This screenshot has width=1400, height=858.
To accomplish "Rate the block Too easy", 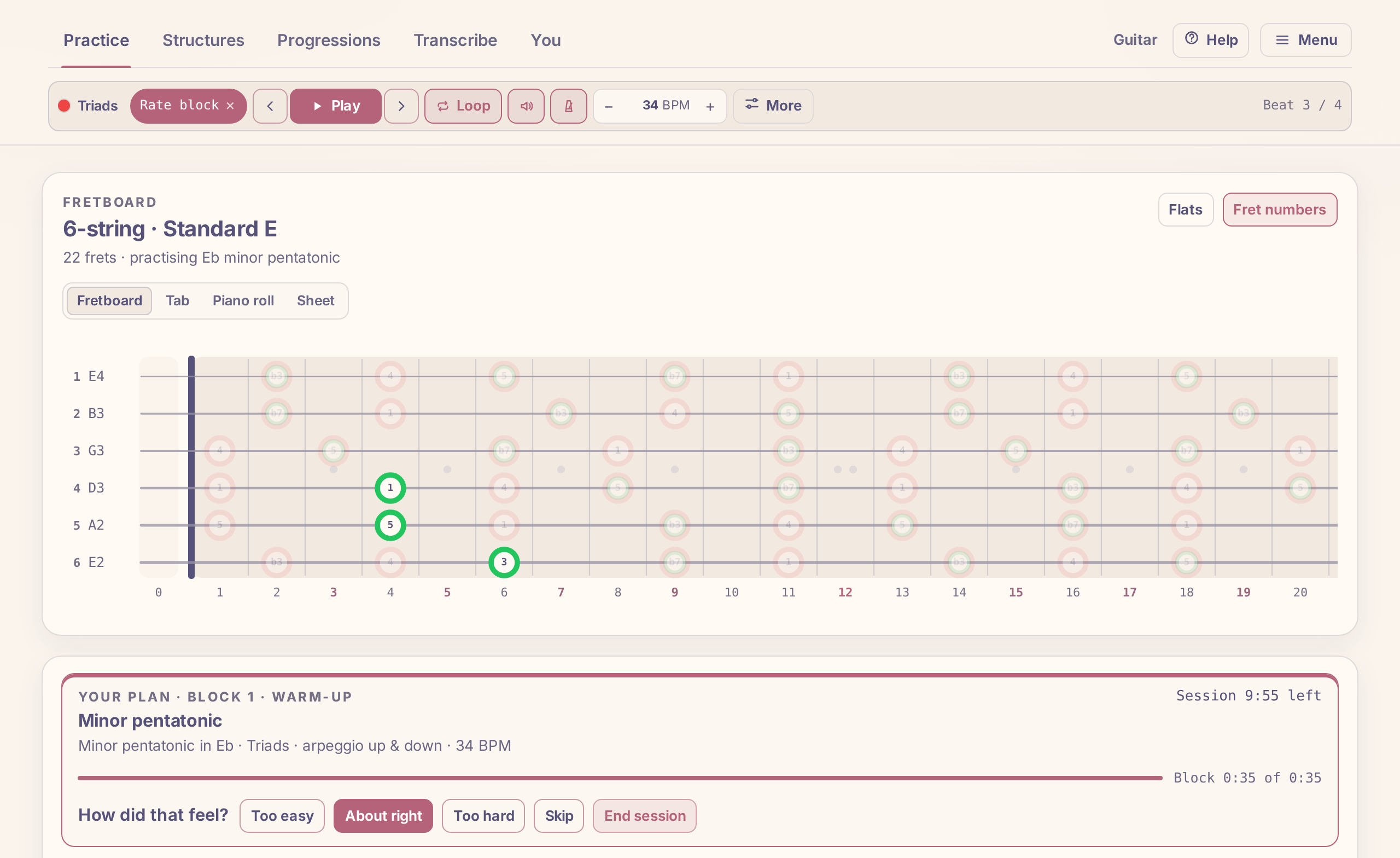I will pyautogui.click(x=282, y=816).
